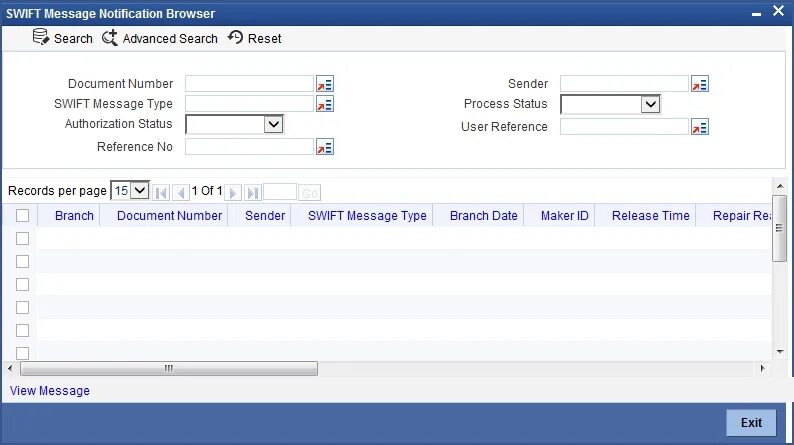Open the SWIFT Message Type lookup icon

325,104
